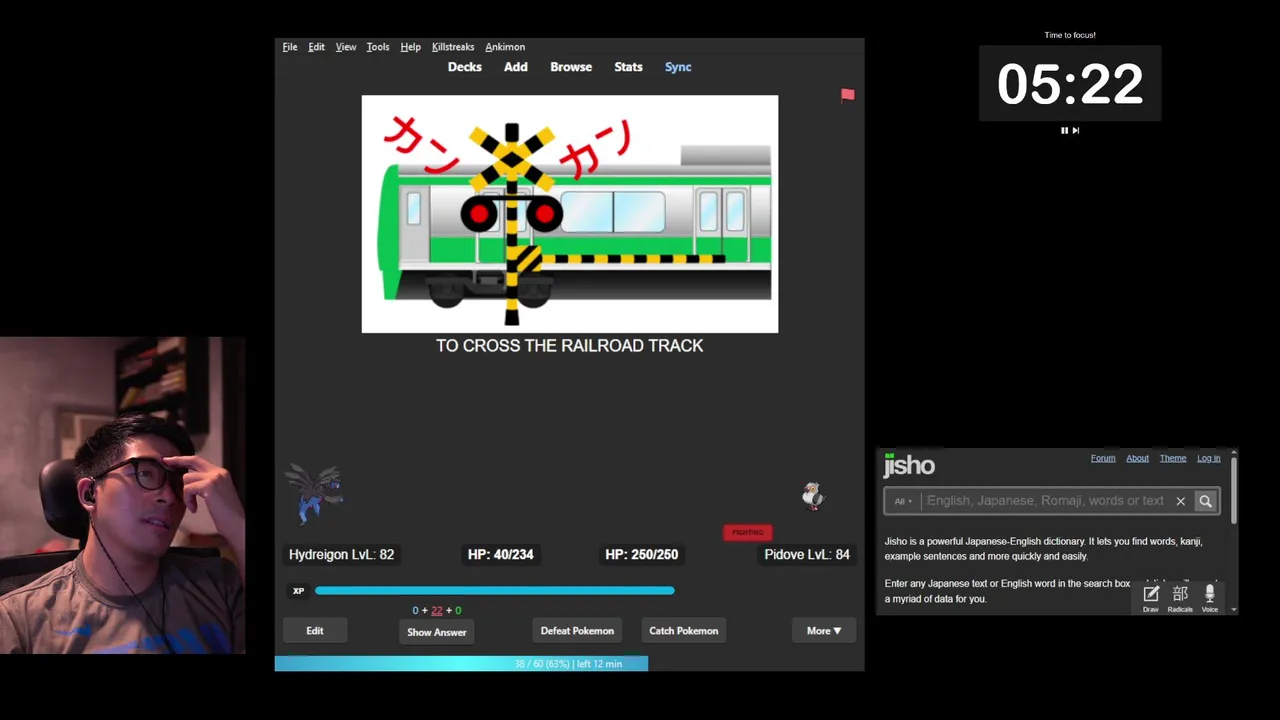
Task: Open the Stats view
Action: pos(628,67)
